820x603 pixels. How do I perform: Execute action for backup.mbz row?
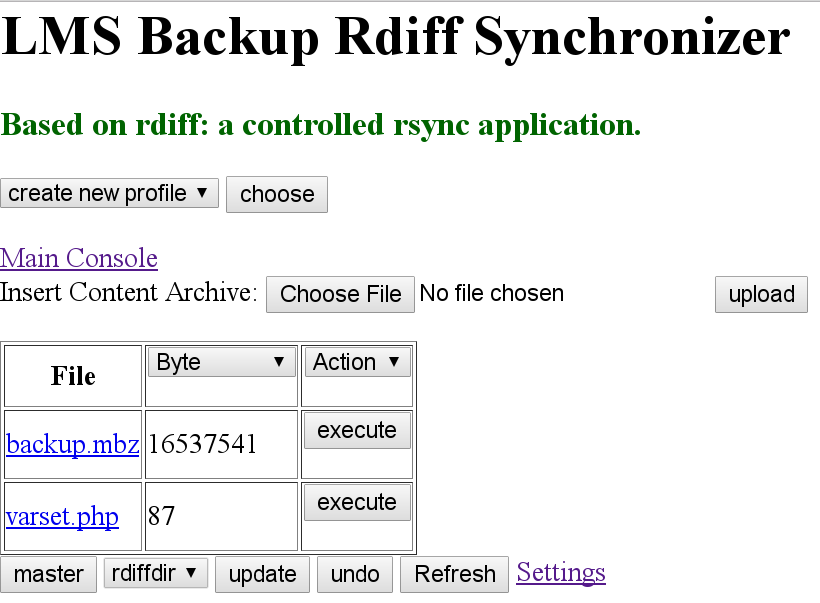[x=357, y=430]
